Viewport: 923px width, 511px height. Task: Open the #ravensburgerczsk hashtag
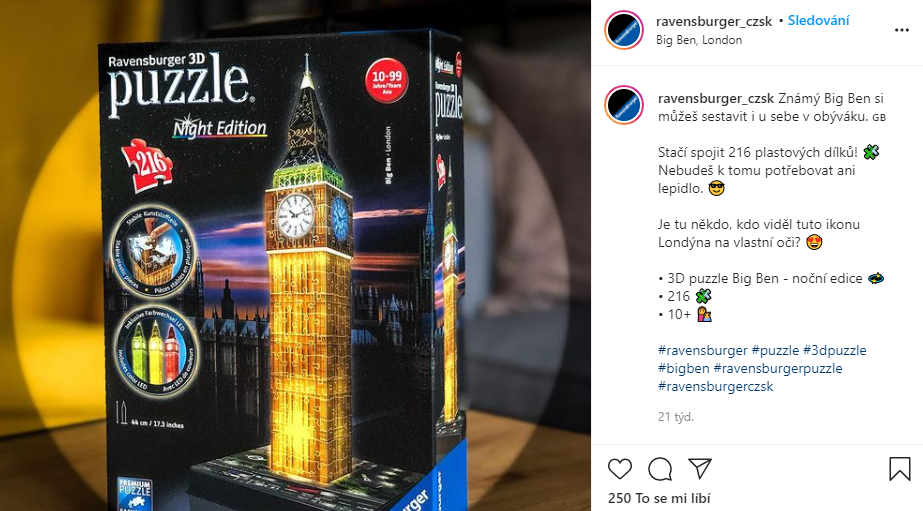pyautogui.click(x=716, y=387)
